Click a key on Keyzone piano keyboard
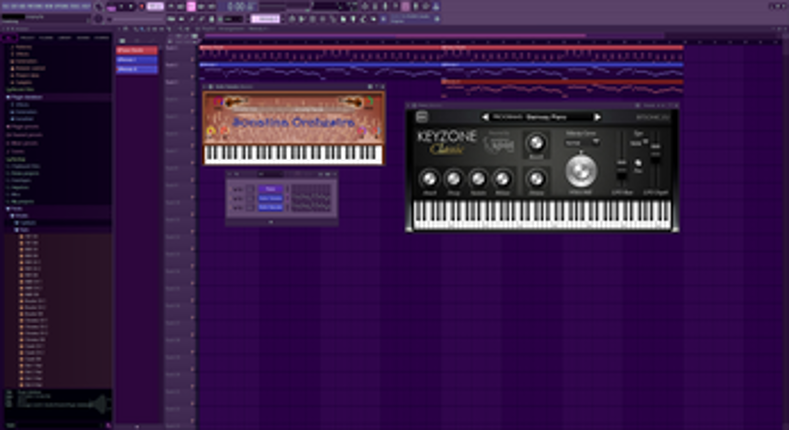Viewport: 789px width, 430px height. click(541, 214)
